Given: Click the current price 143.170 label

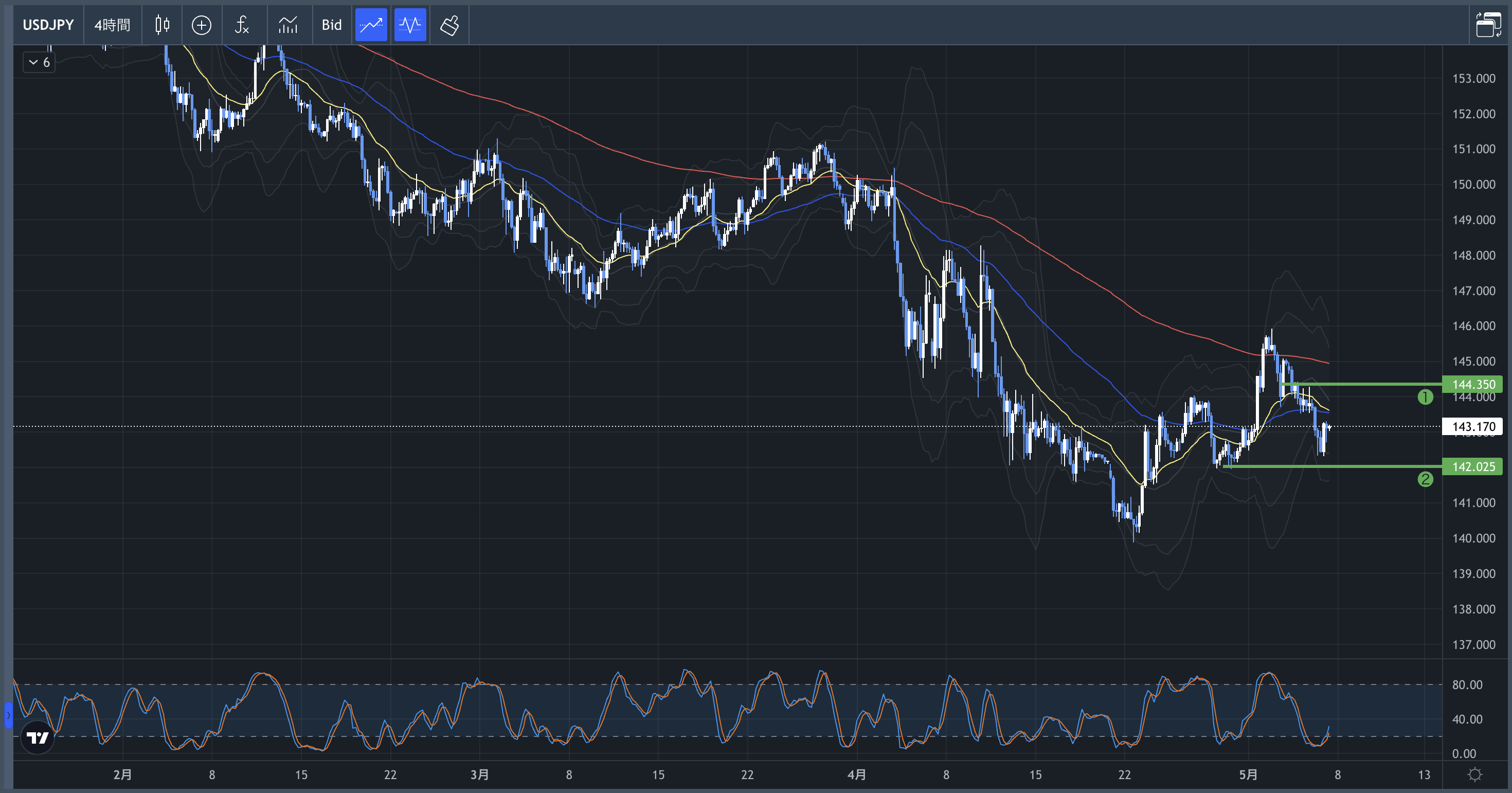Looking at the screenshot, I should click(1472, 427).
